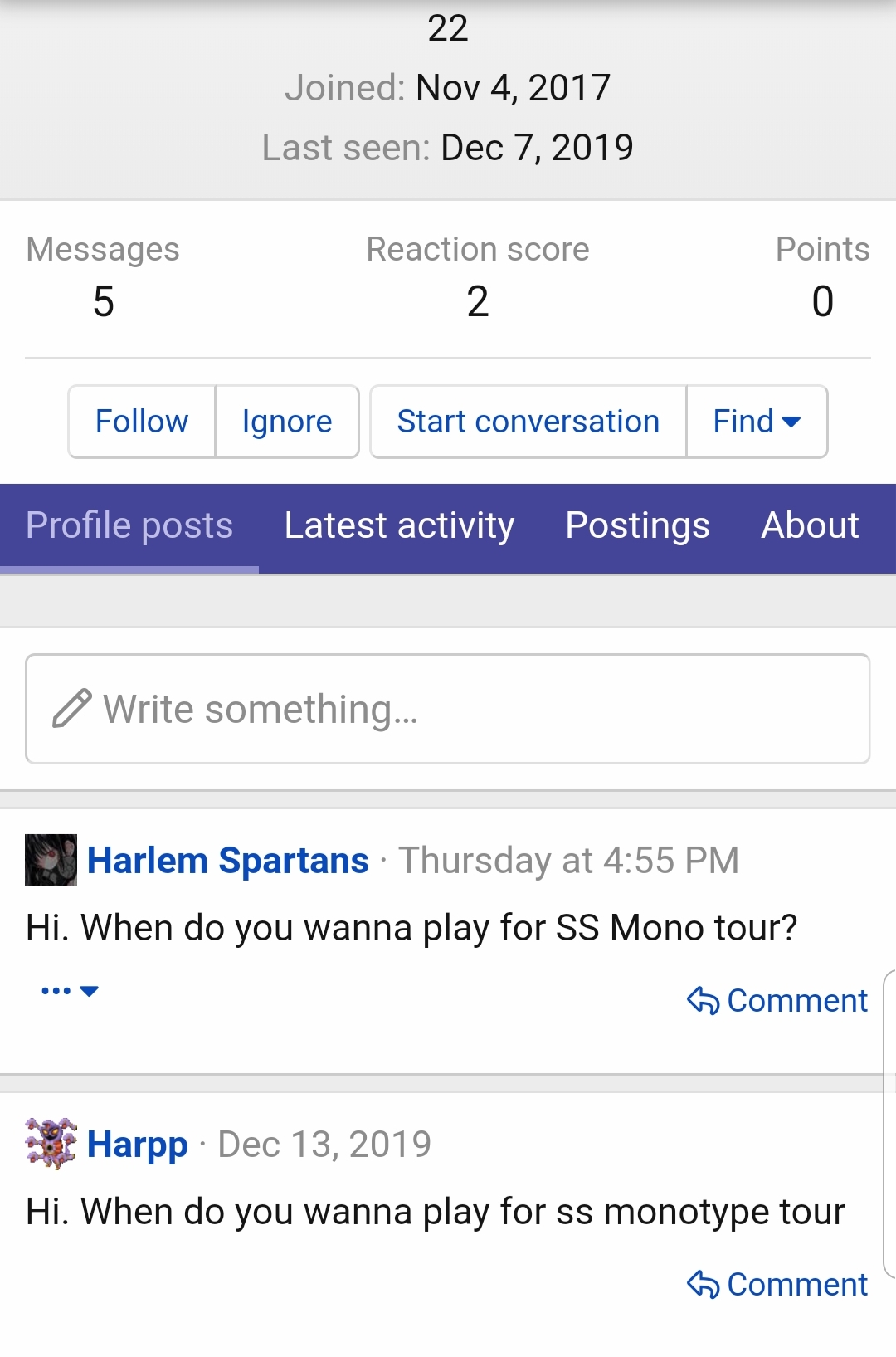Viewport: 896px width, 1357px height.
Task: Open Harlem Spartans profile link
Action: [228, 861]
